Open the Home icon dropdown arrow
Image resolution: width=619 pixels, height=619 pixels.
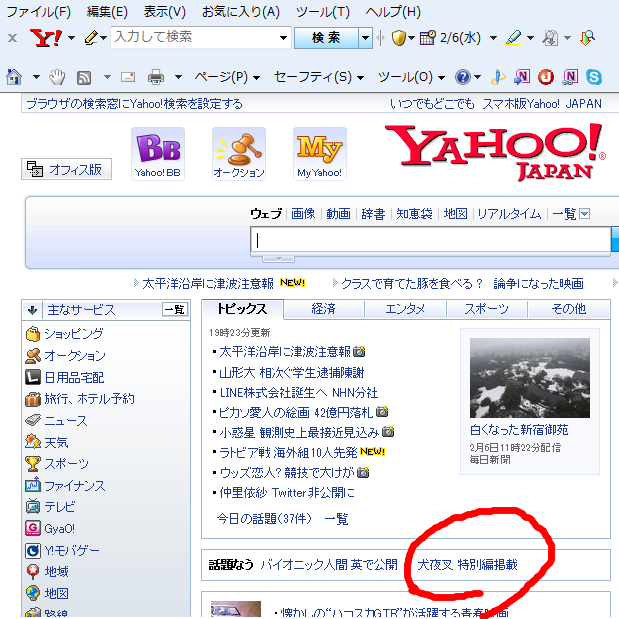coord(36,77)
